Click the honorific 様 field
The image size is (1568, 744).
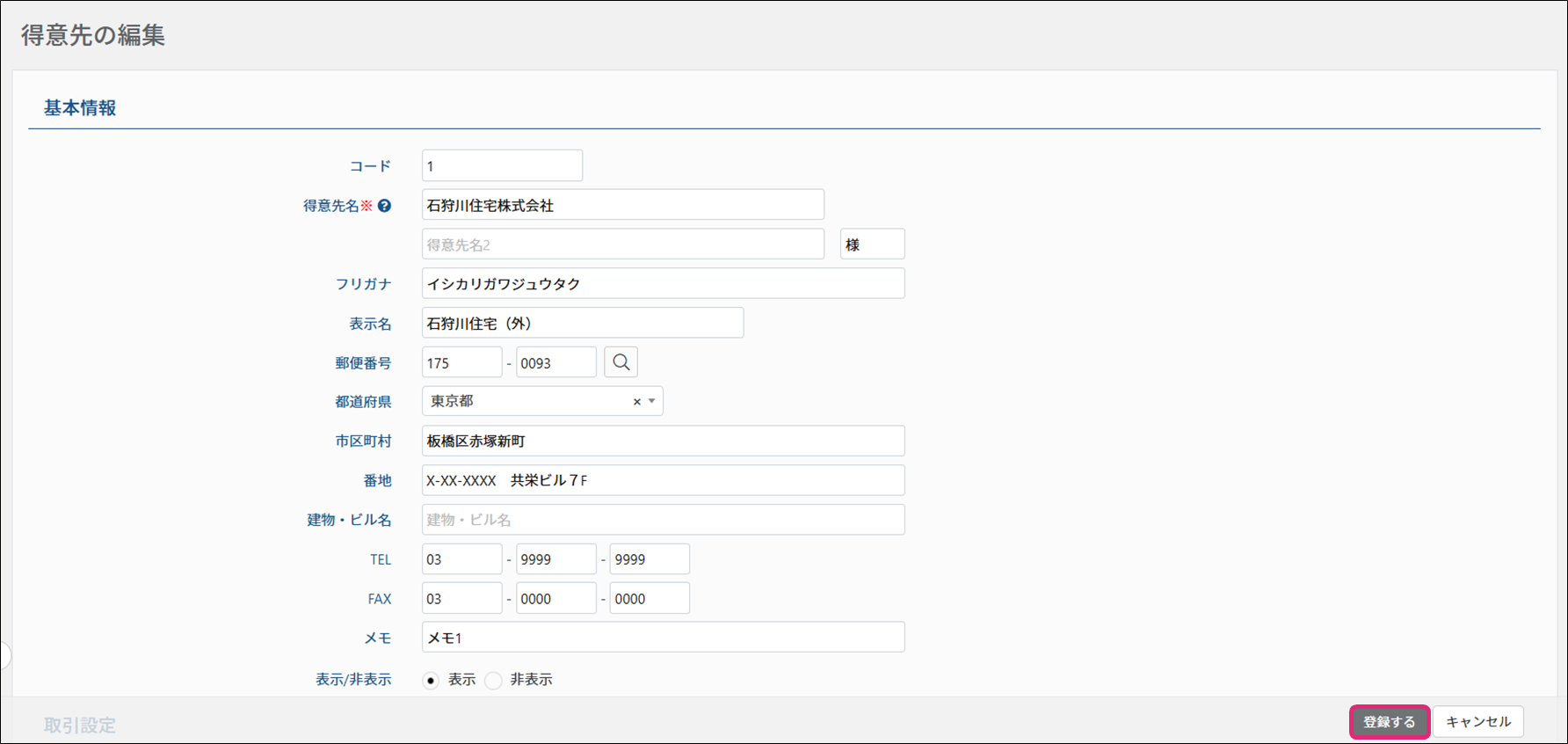tap(872, 244)
